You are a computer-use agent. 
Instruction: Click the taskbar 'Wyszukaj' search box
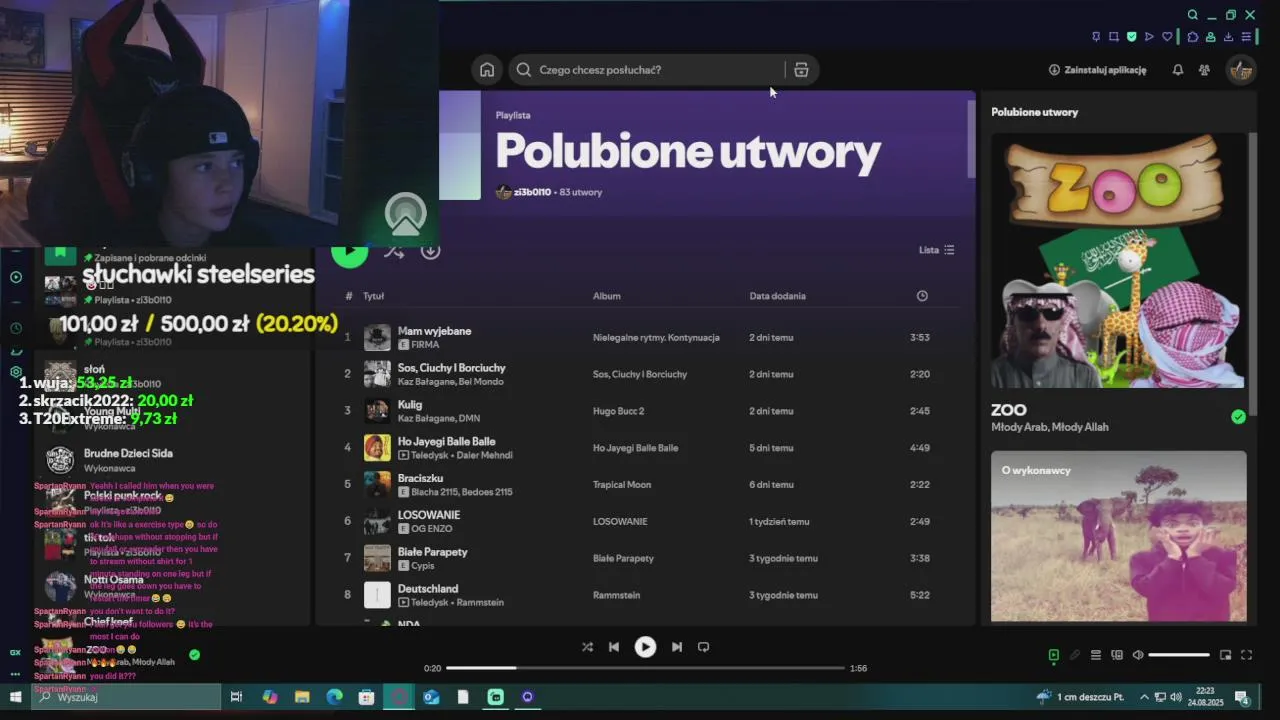[x=126, y=697]
